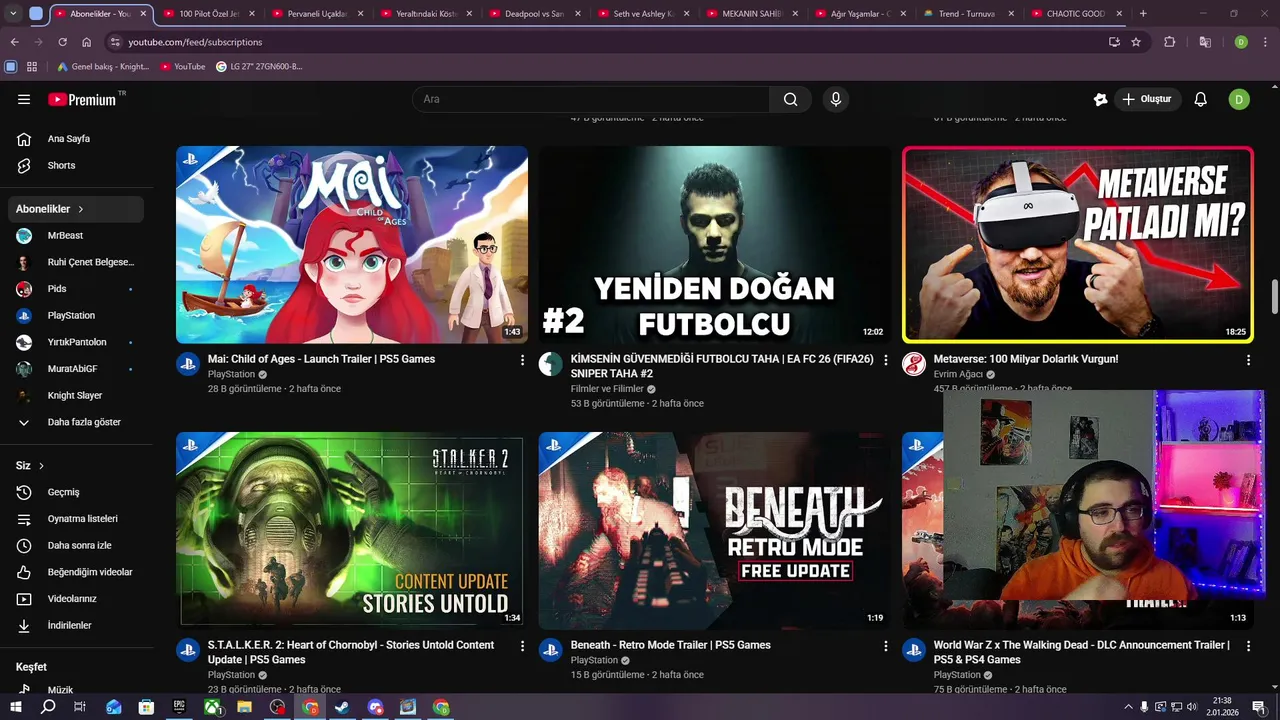The image size is (1280, 720).
Task: Activate voice search microphone
Action: click(836, 99)
